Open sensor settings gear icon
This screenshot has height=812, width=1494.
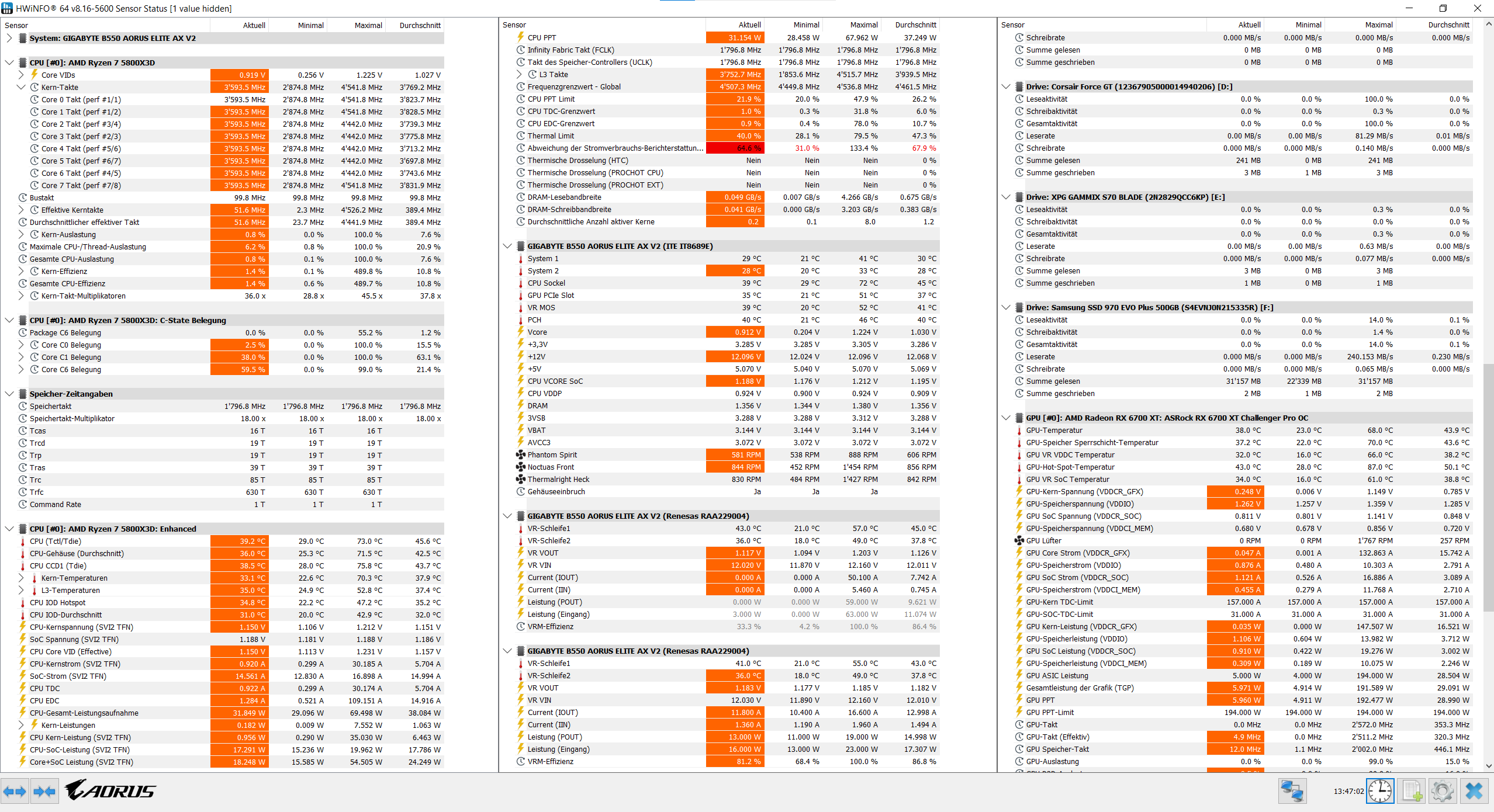point(1442,792)
